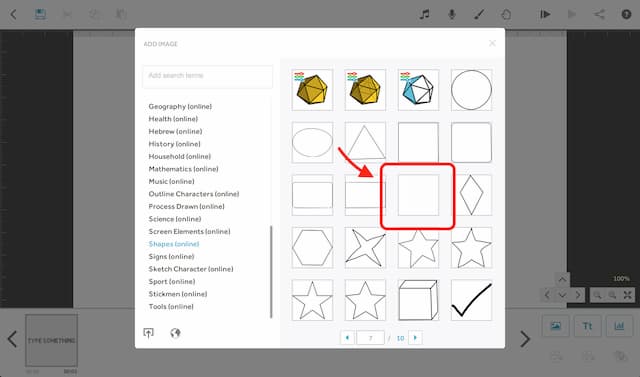Screen dimensions: 640x377
Task: Select the circle shape thumbnail
Action: (471, 90)
